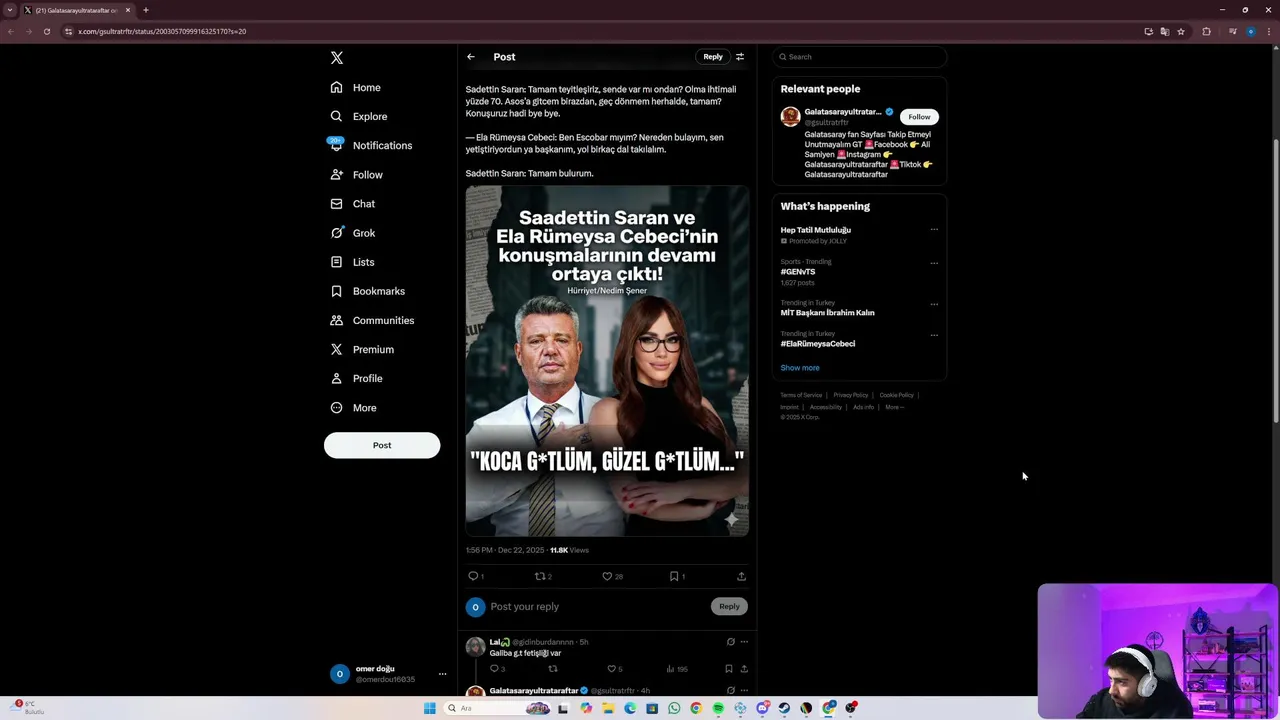Share the main post
The image size is (1280, 720).
pos(741,576)
